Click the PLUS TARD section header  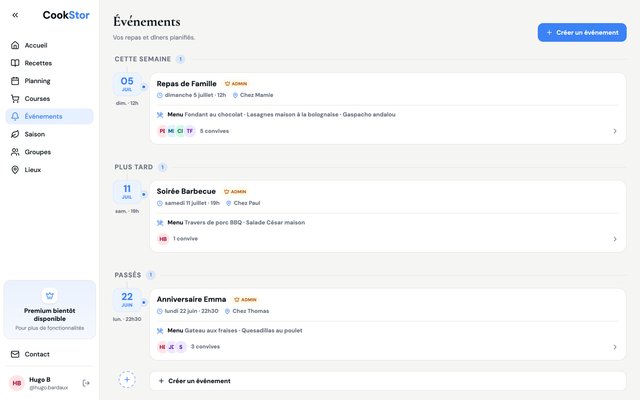tap(133, 167)
